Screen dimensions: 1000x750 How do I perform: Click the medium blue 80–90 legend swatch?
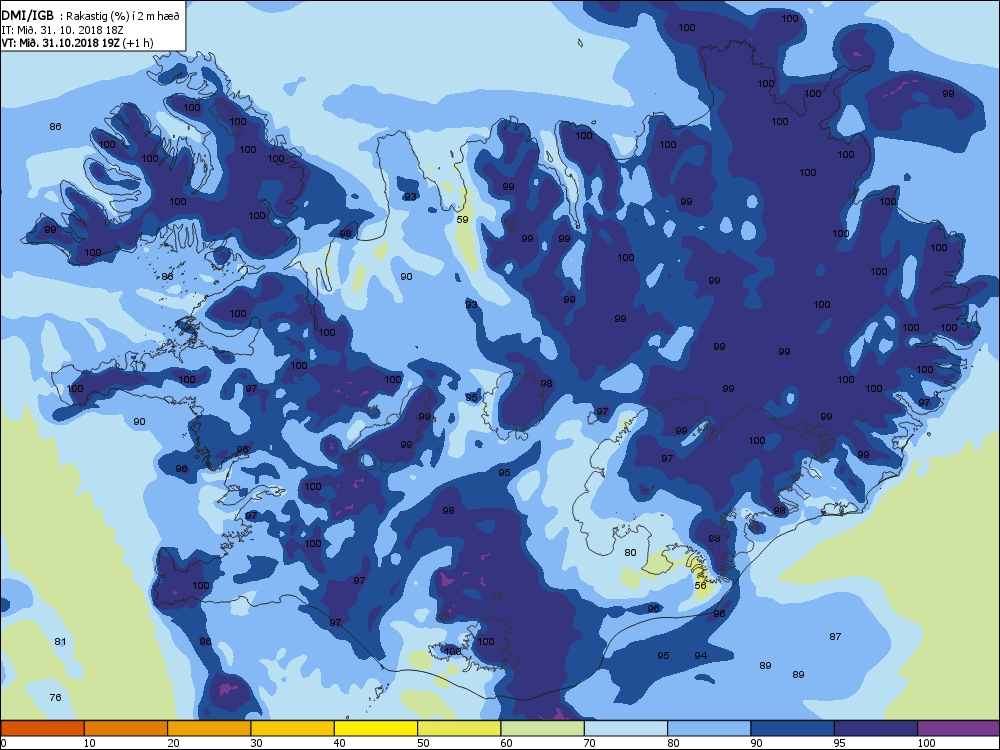[x=709, y=728]
